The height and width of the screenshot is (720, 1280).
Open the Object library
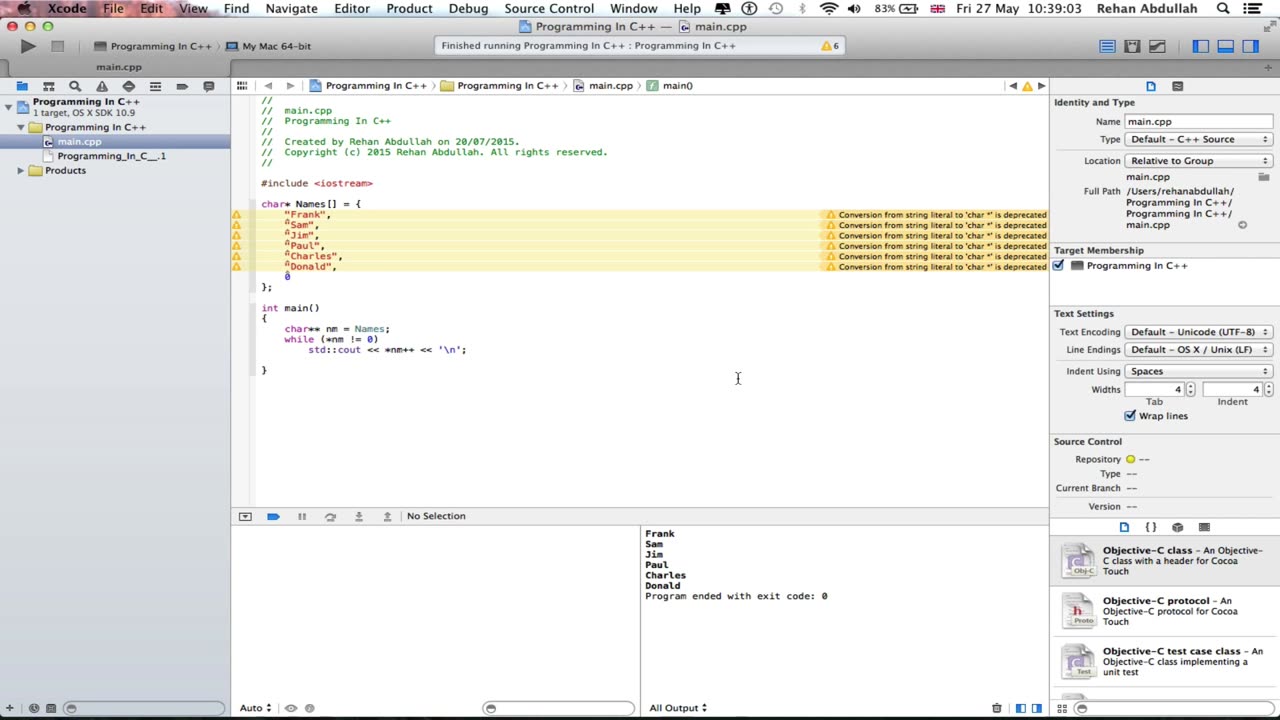1177,527
